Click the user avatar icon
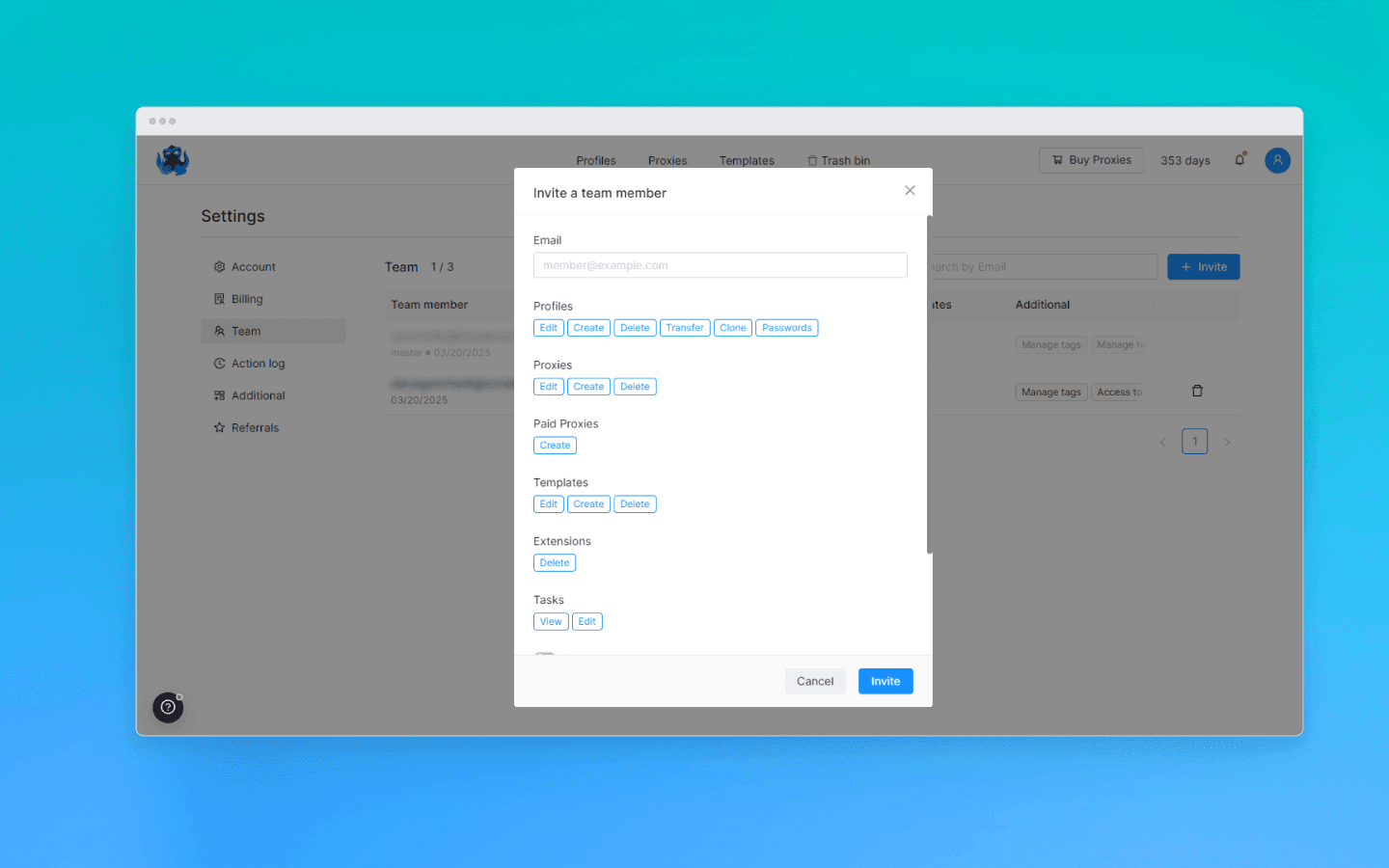The image size is (1389, 868). point(1277,160)
